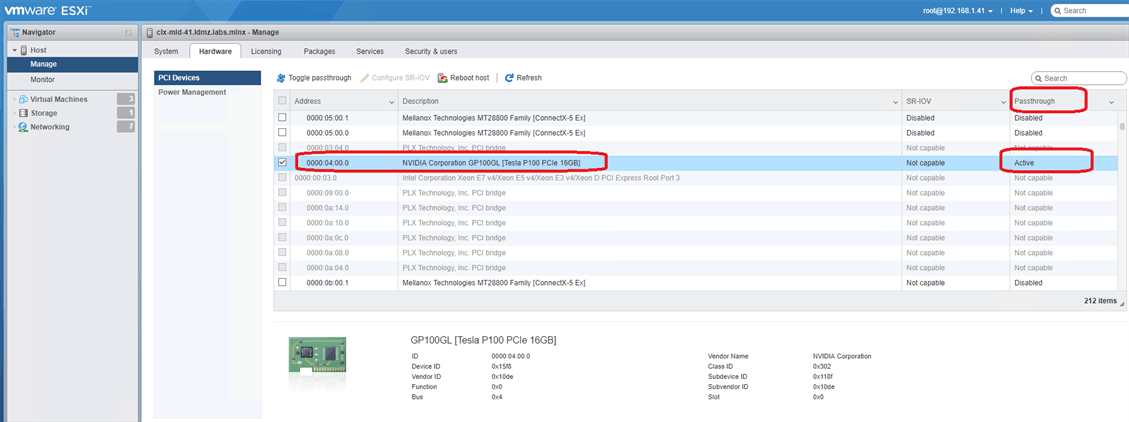
Task: Click the Toggle passthrough icon
Action: pos(281,78)
